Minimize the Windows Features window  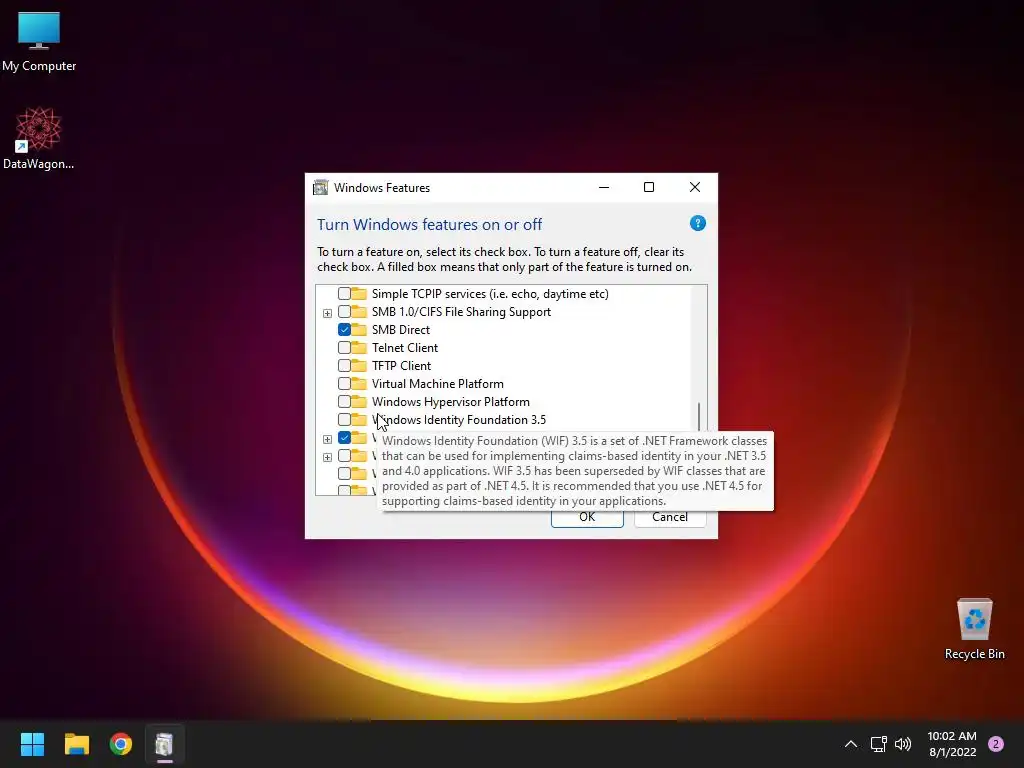click(604, 187)
